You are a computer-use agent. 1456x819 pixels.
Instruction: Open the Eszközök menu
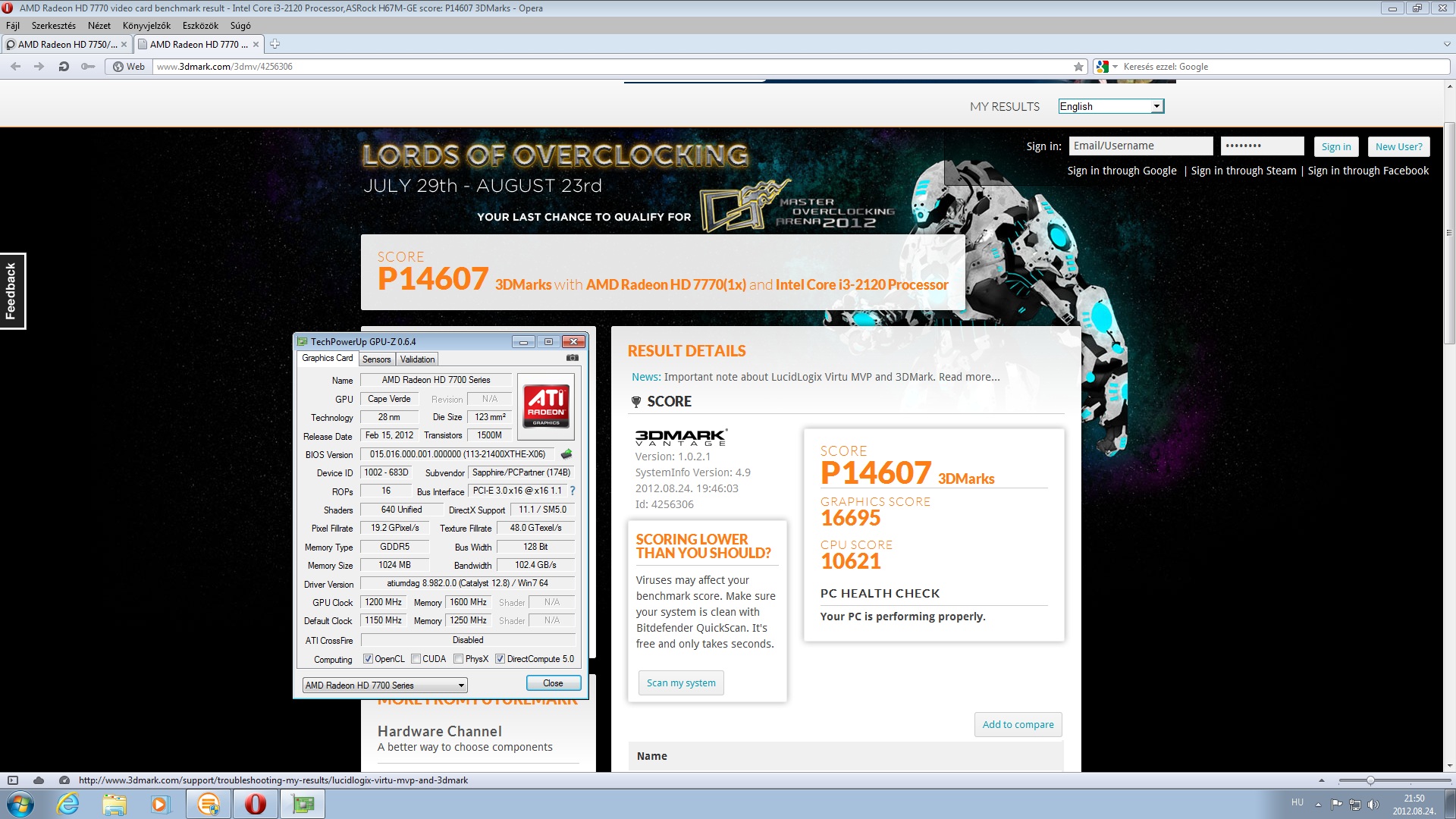200,26
